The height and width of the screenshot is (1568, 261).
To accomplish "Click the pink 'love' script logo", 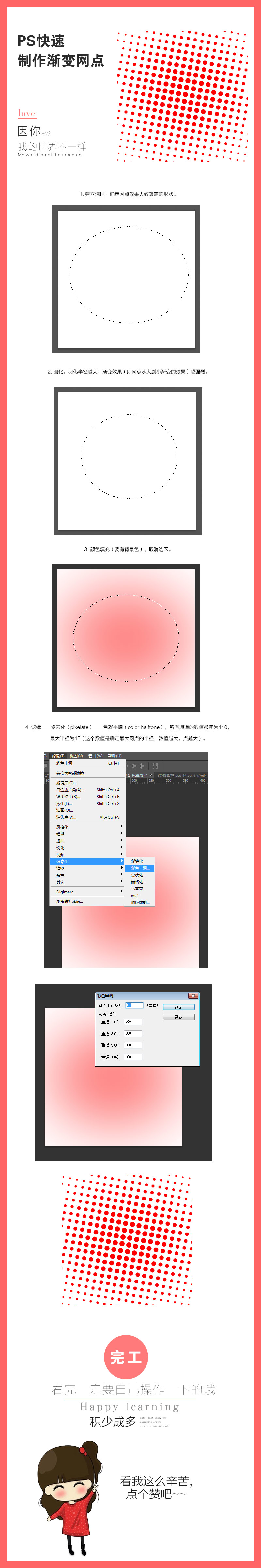I will pyautogui.click(x=27, y=113).
